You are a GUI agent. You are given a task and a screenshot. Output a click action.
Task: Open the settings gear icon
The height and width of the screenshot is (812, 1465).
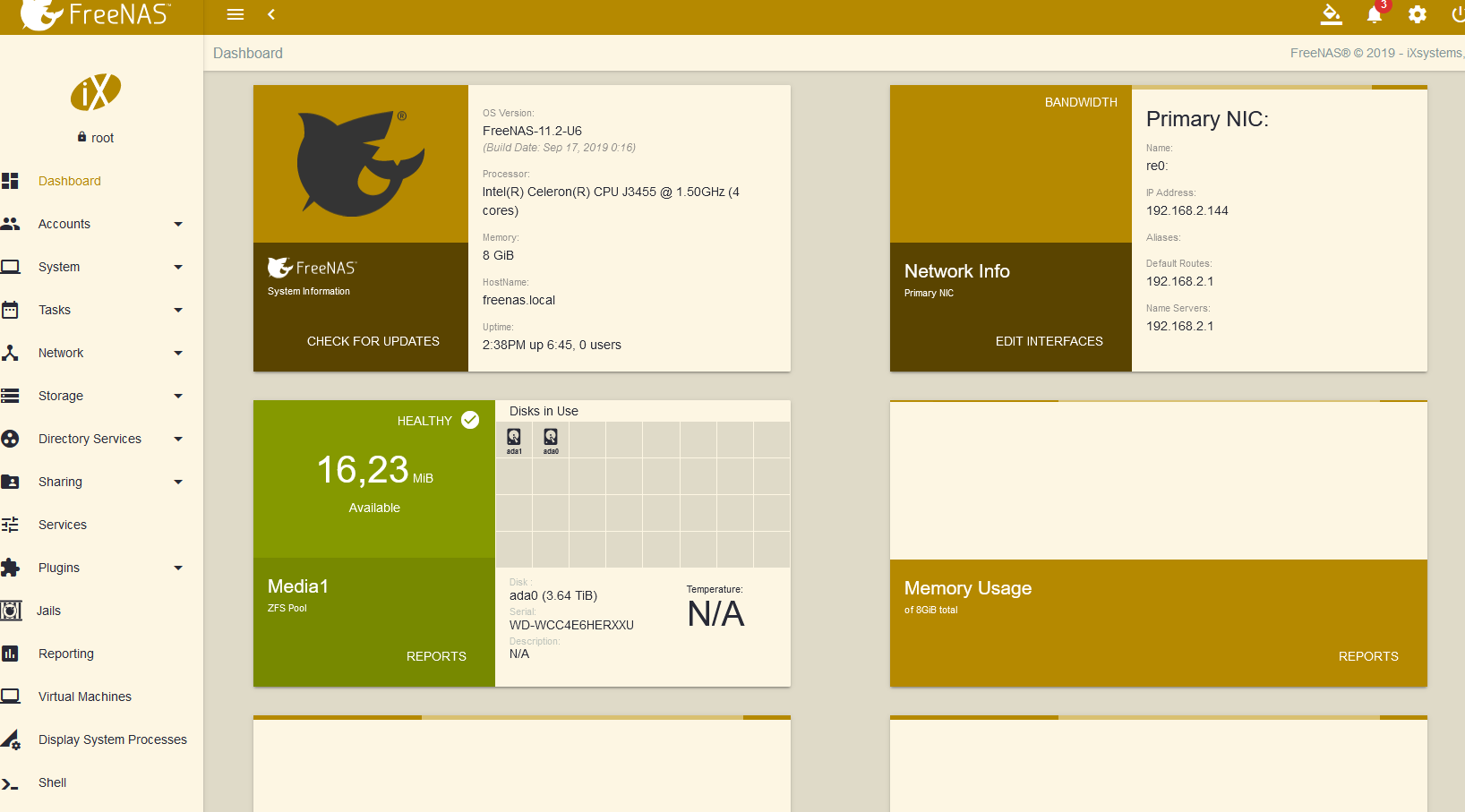click(x=1418, y=14)
